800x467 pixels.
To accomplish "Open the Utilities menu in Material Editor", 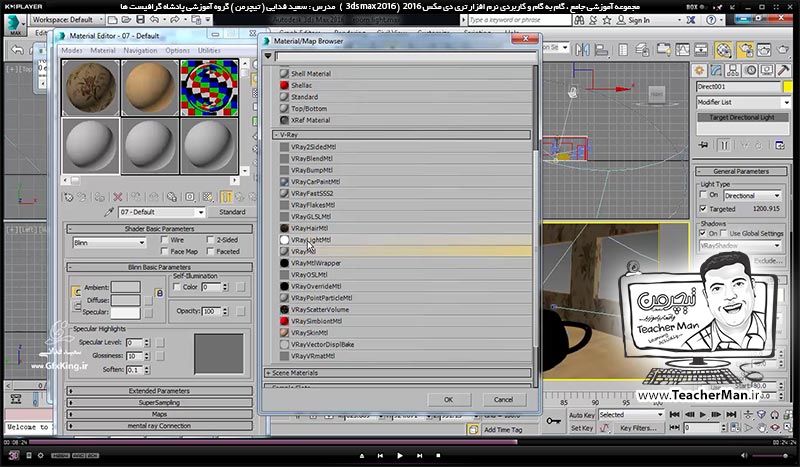I will pyautogui.click(x=209, y=51).
